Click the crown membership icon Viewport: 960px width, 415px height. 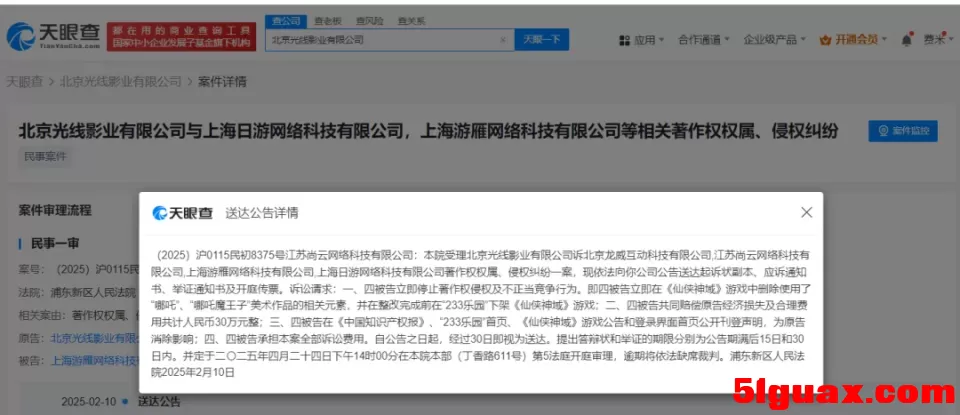coord(825,40)
